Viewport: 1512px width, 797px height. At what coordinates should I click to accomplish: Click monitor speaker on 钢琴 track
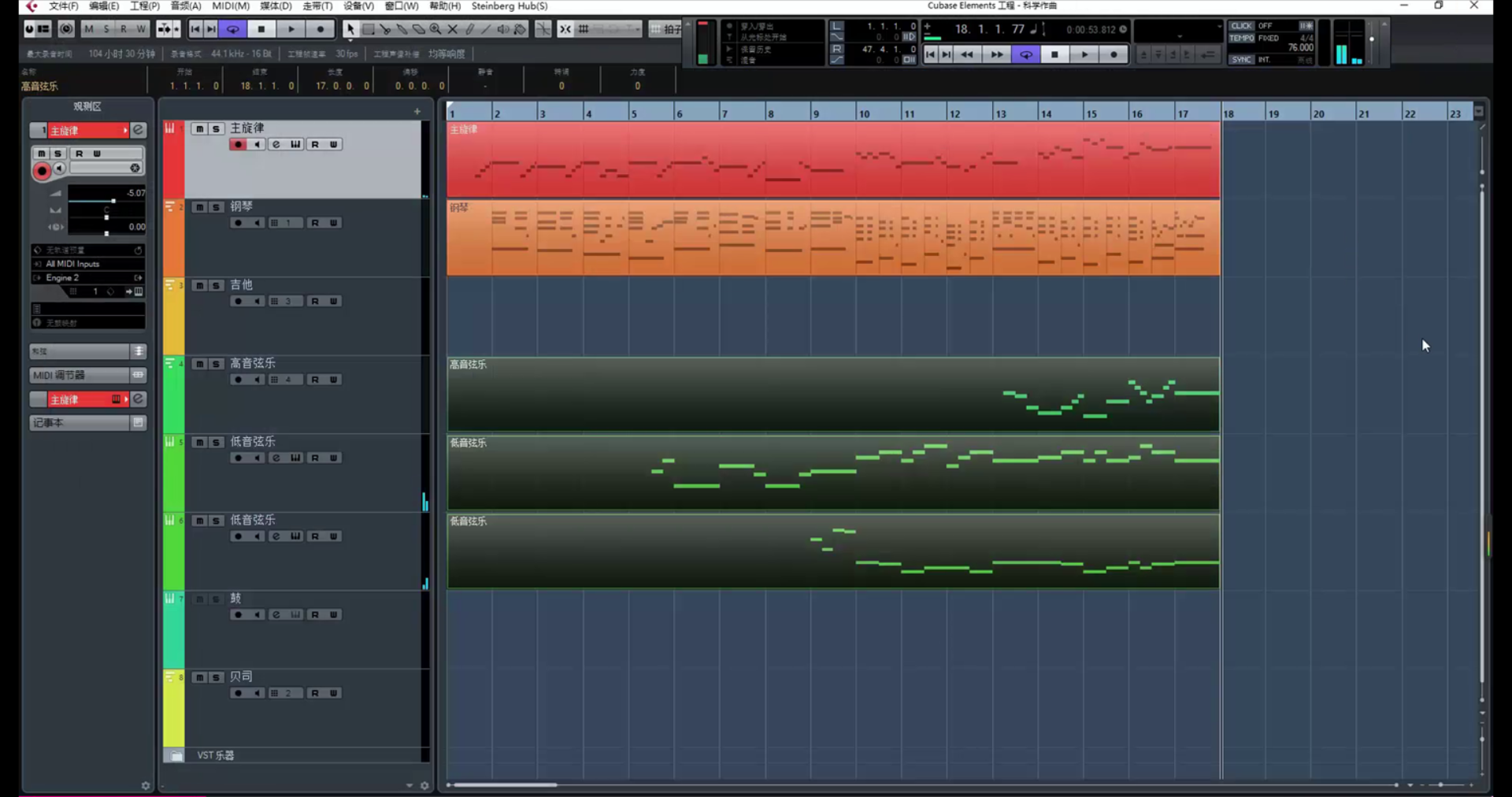(257, 223)
